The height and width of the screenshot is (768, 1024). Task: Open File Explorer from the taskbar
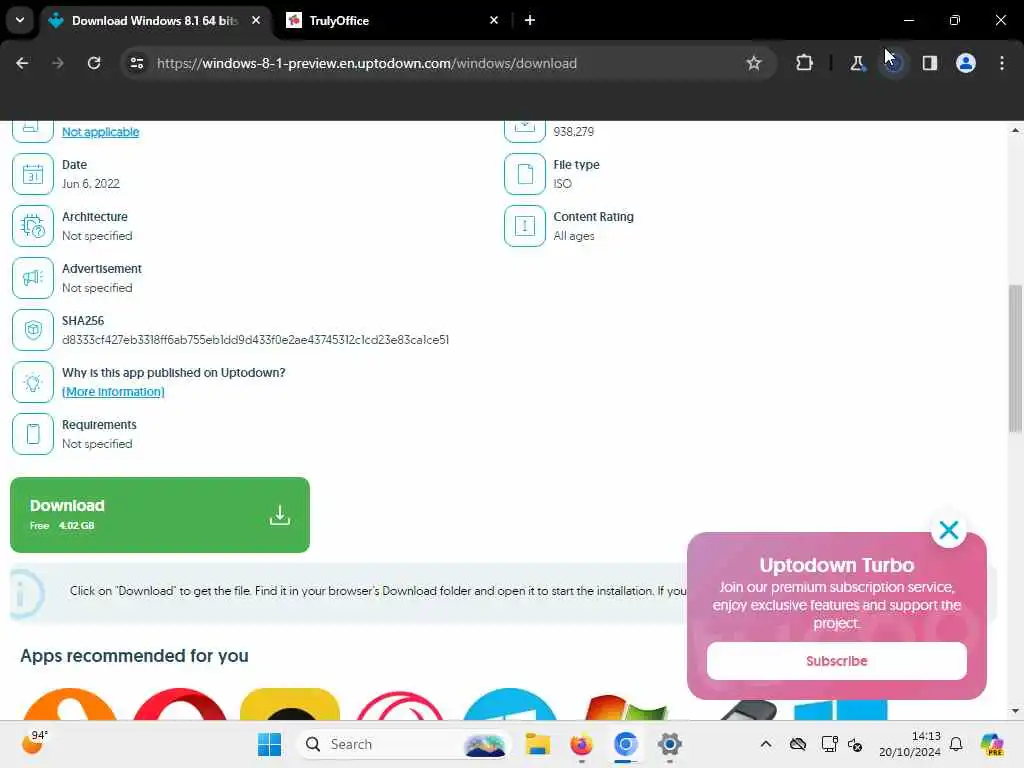point(537,744)
